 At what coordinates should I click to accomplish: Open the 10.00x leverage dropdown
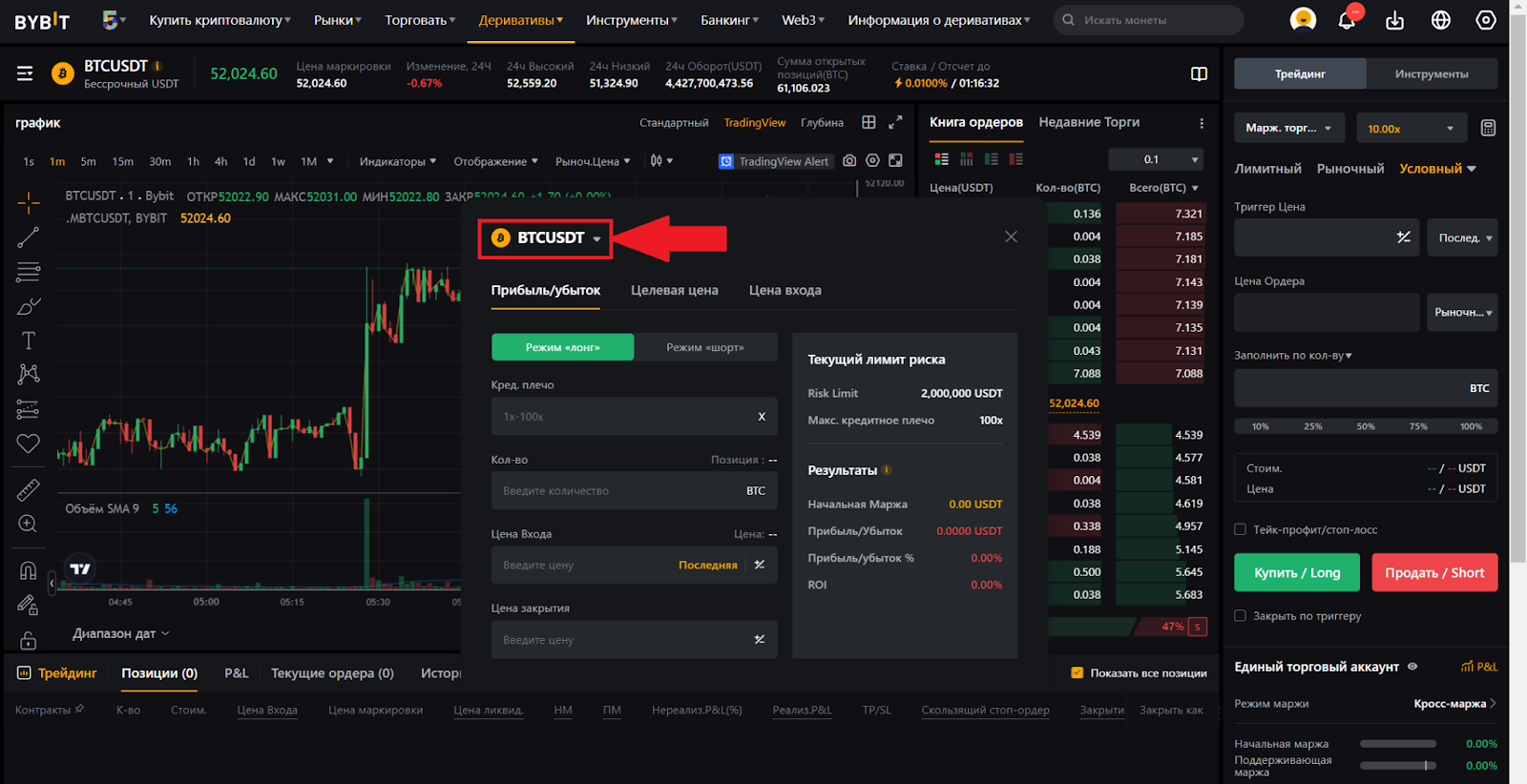[1411, 128]
